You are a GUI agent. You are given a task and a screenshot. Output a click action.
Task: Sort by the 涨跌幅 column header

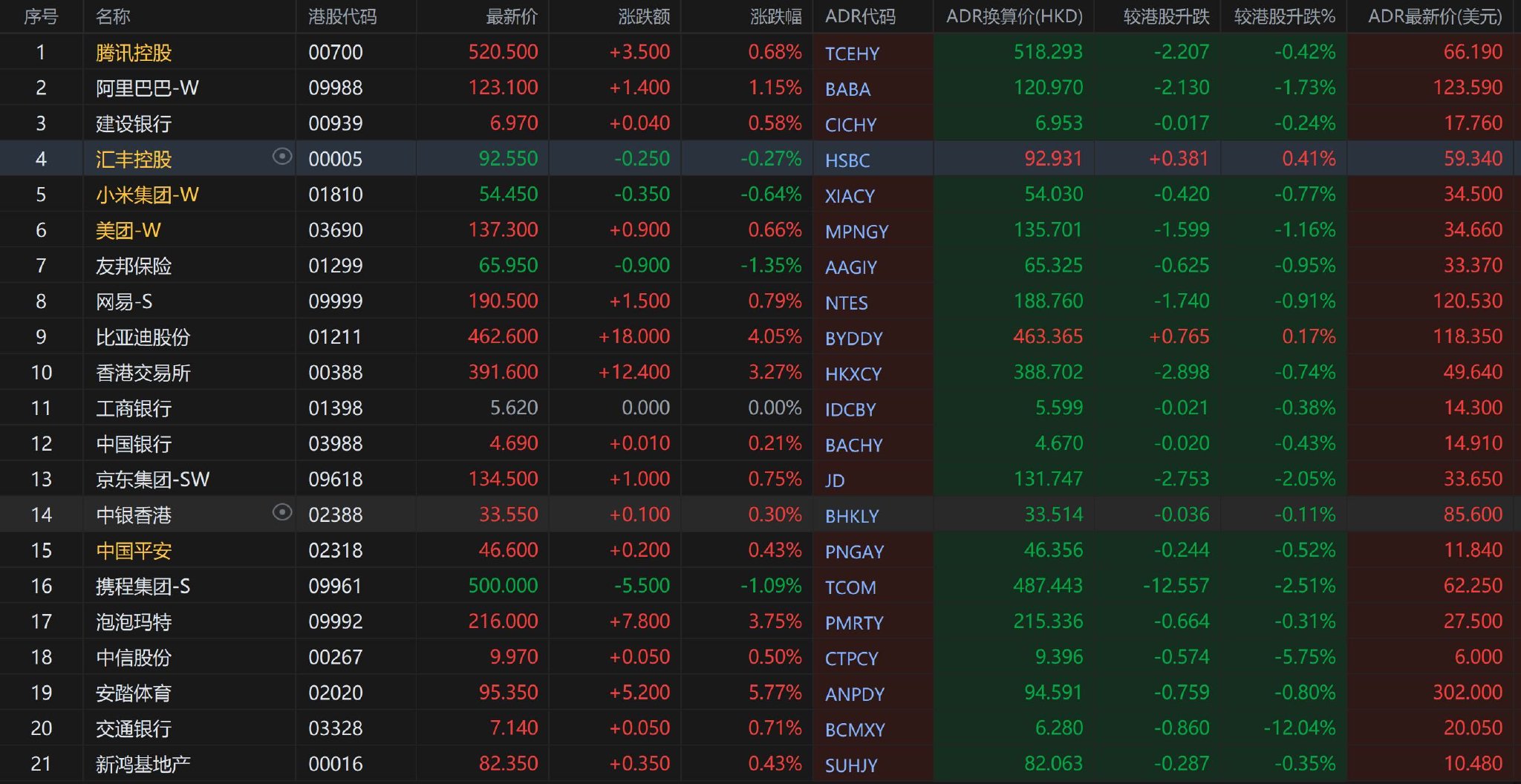[775, 16]
